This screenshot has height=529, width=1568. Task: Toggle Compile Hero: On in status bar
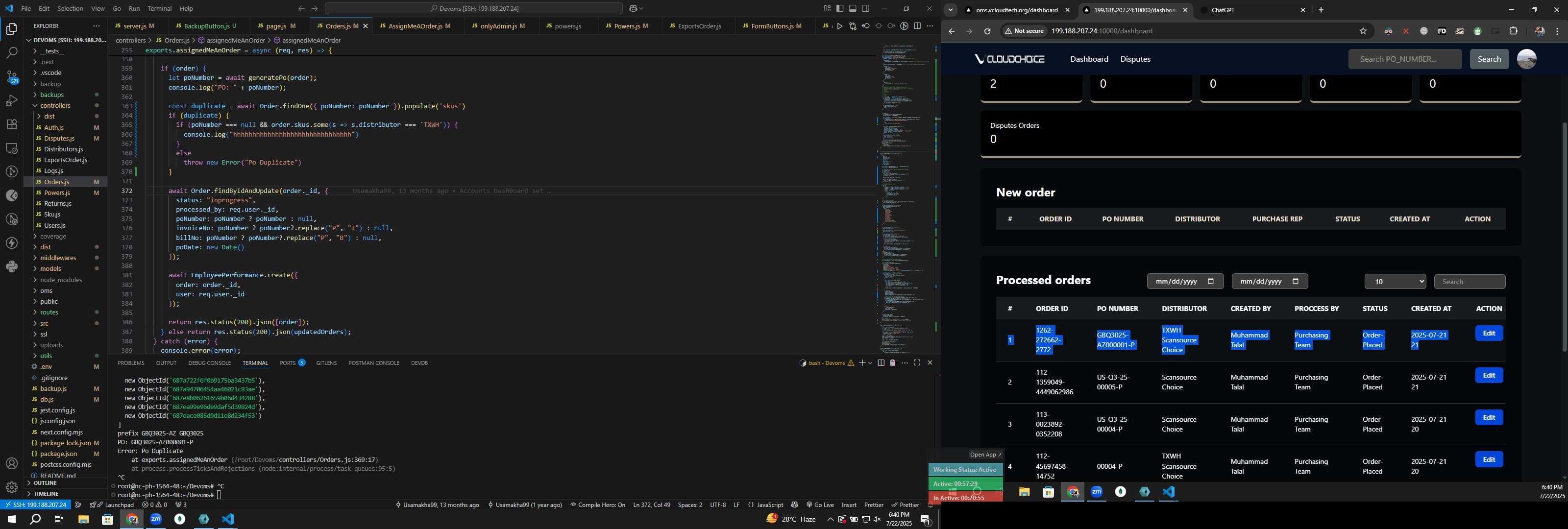tap(598, 505)
